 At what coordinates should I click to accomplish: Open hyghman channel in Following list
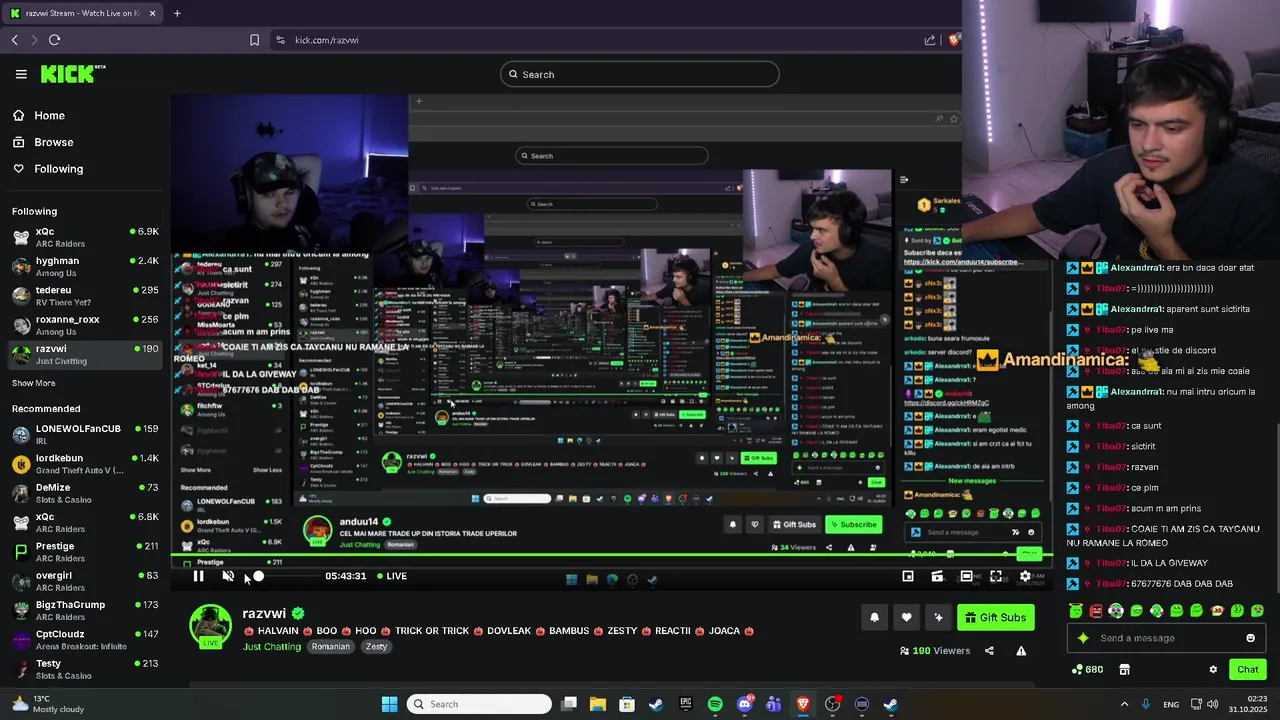pos(85,266)
